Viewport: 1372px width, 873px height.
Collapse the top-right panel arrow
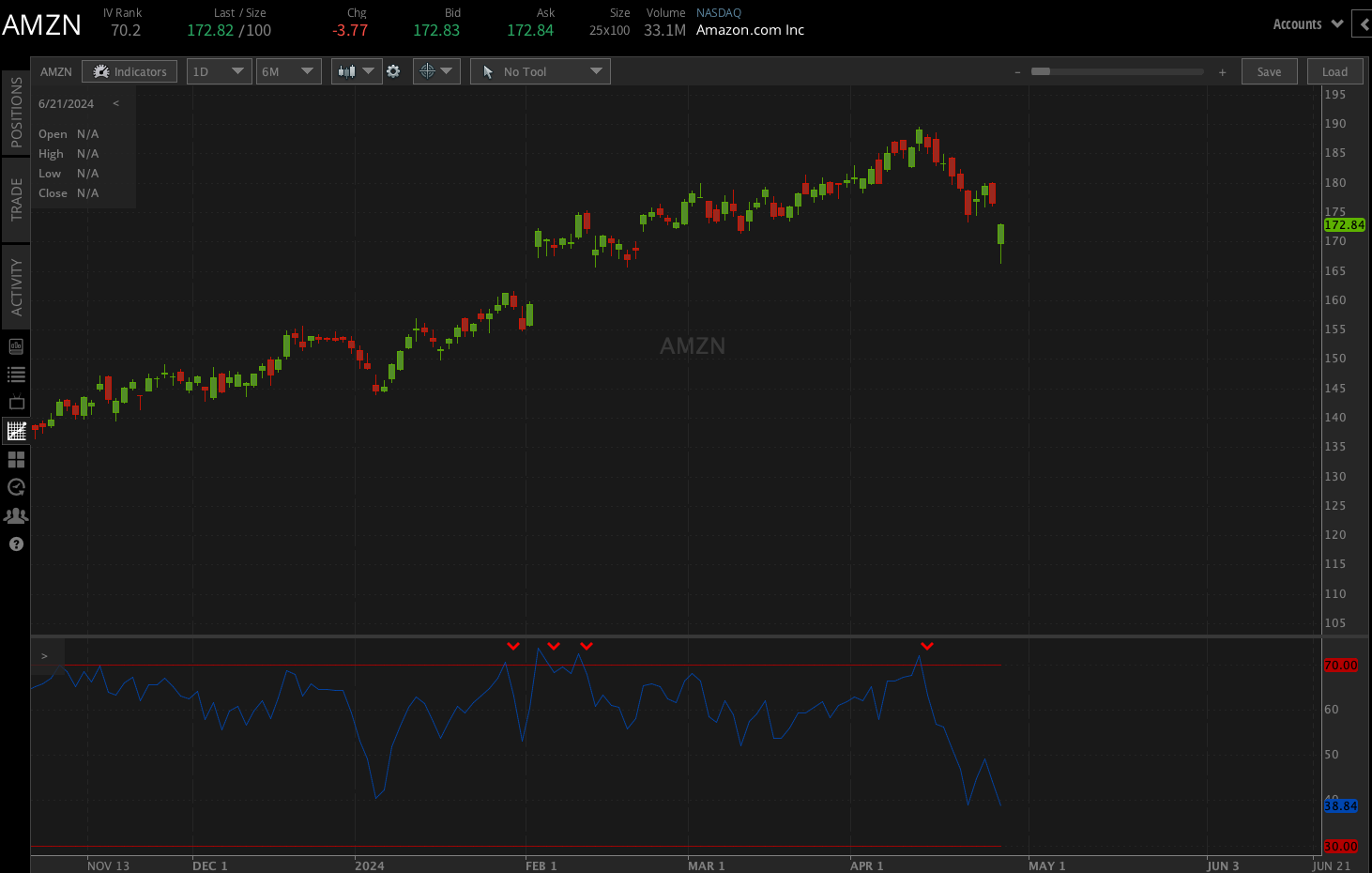[x=1363, y=24]
